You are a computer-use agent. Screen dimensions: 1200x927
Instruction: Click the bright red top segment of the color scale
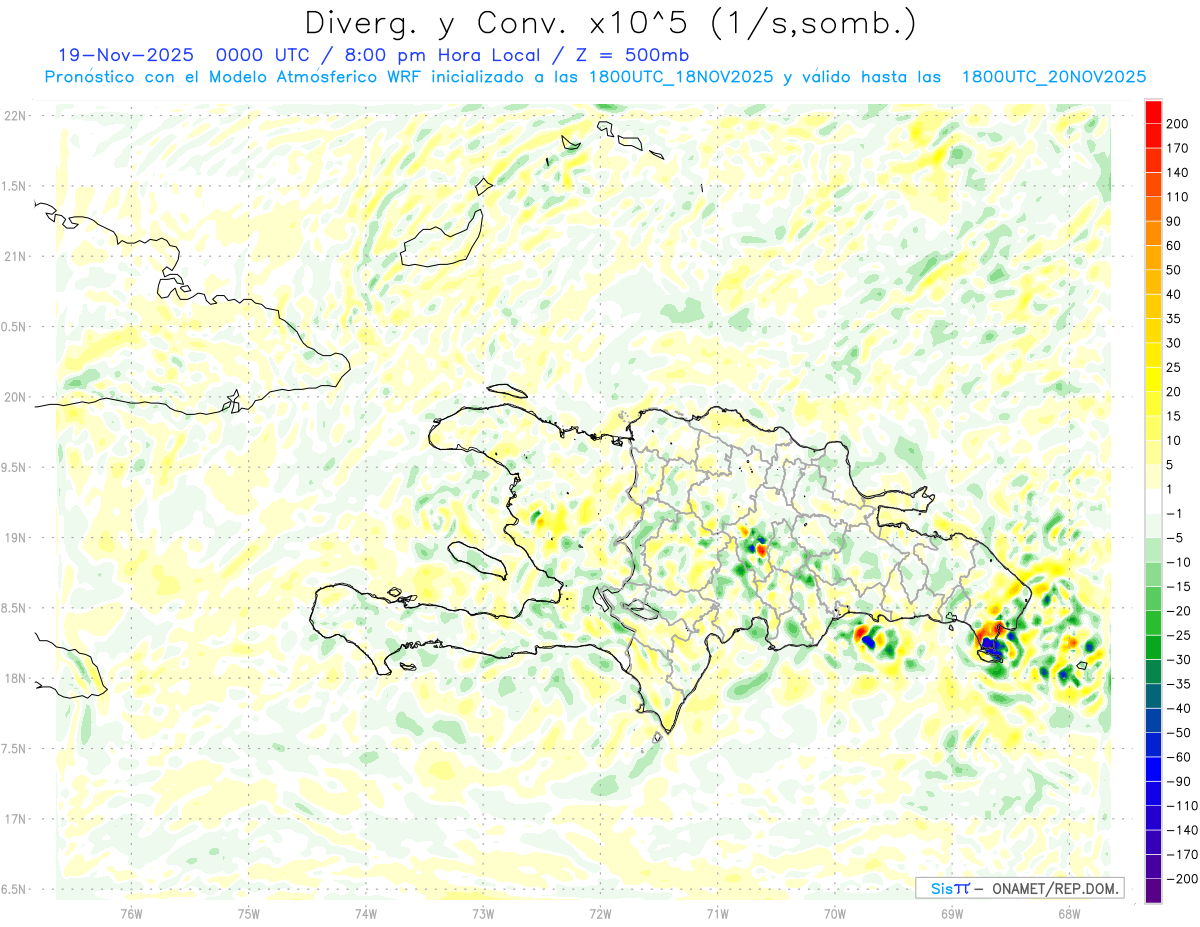pos(1154,111)
